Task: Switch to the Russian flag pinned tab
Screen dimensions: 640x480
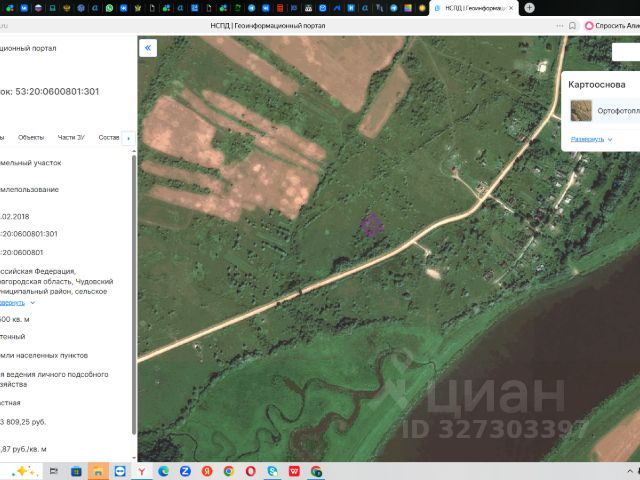Action: (38, 8)
